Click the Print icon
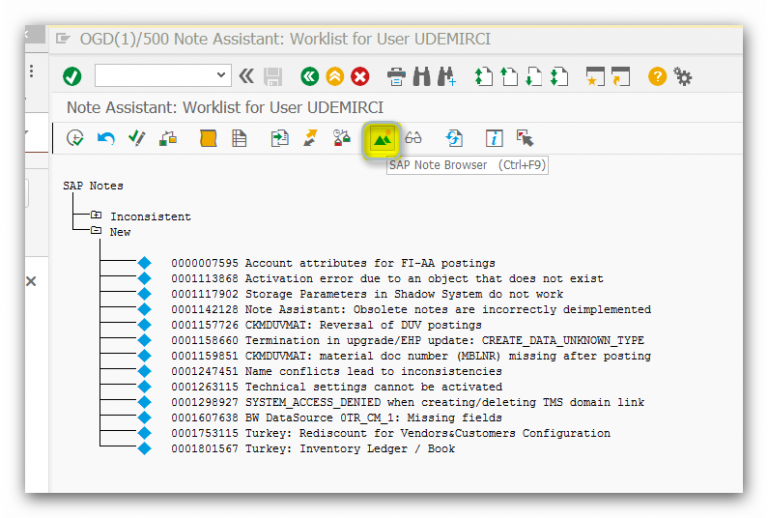The image size is (768, 518). (x=397, y=77)
